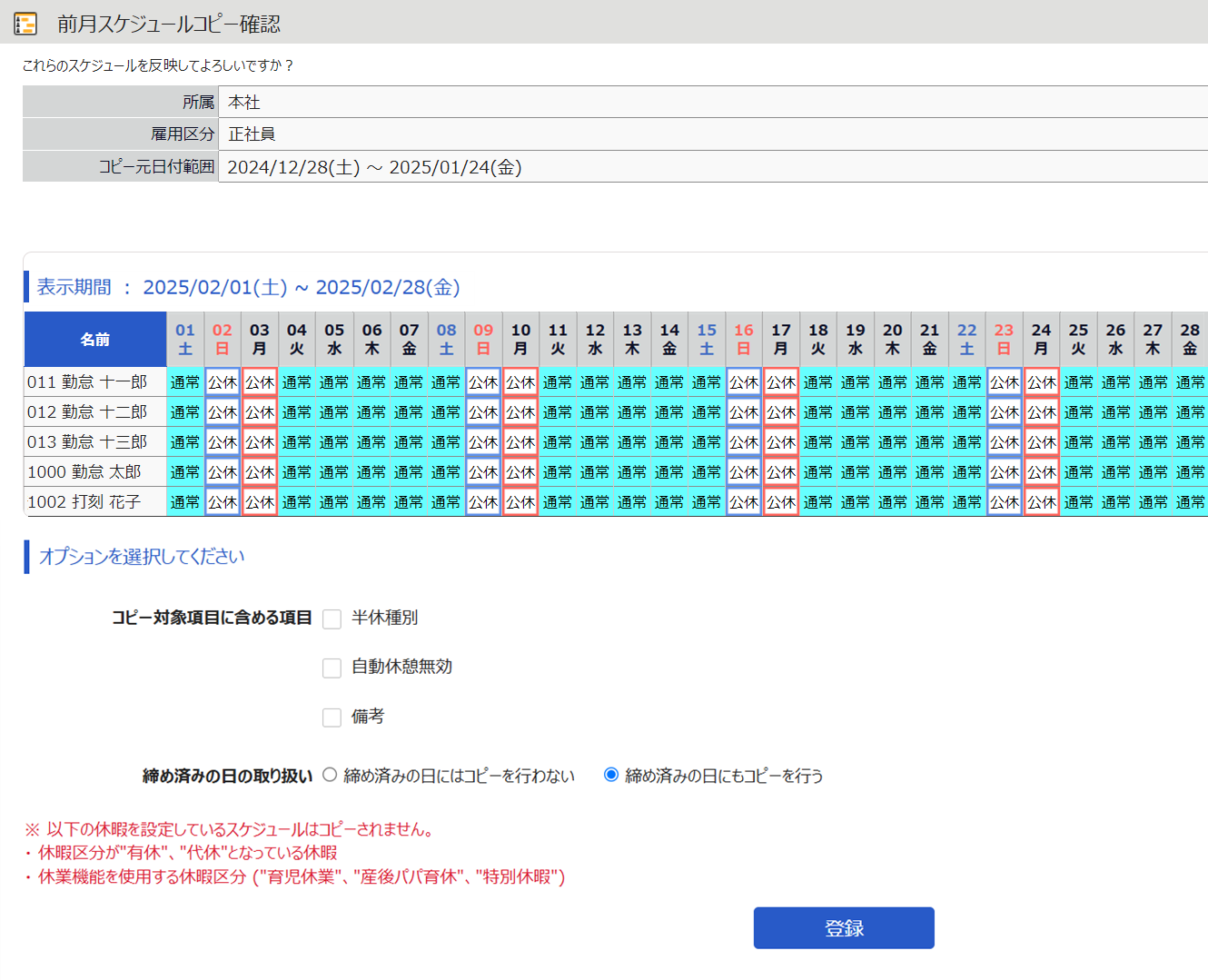Click the 表示期間 date range heading
This screenshot has height=980, width=1208.
[x=248, y=287]
